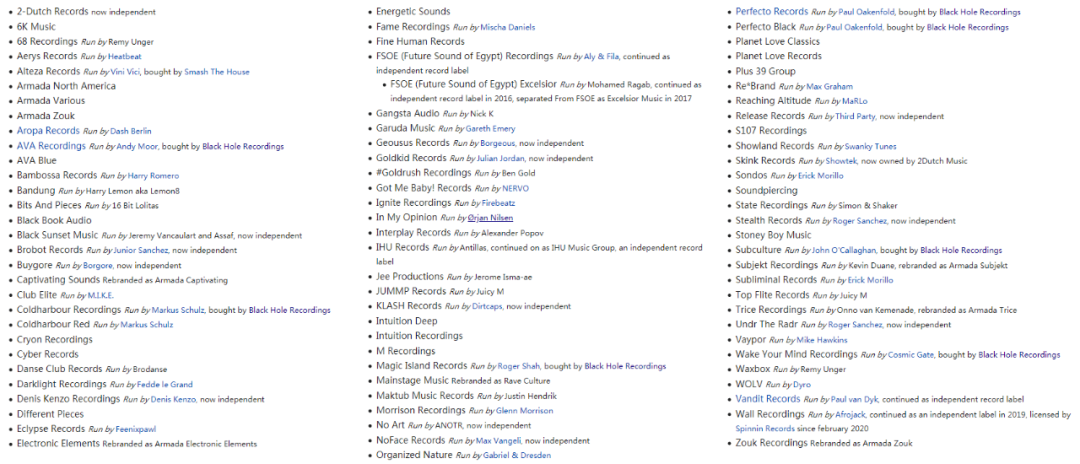Screen dimensions: 1080x464
Task: Click the Max Vangeli link
Action: (x=499, y=441)
